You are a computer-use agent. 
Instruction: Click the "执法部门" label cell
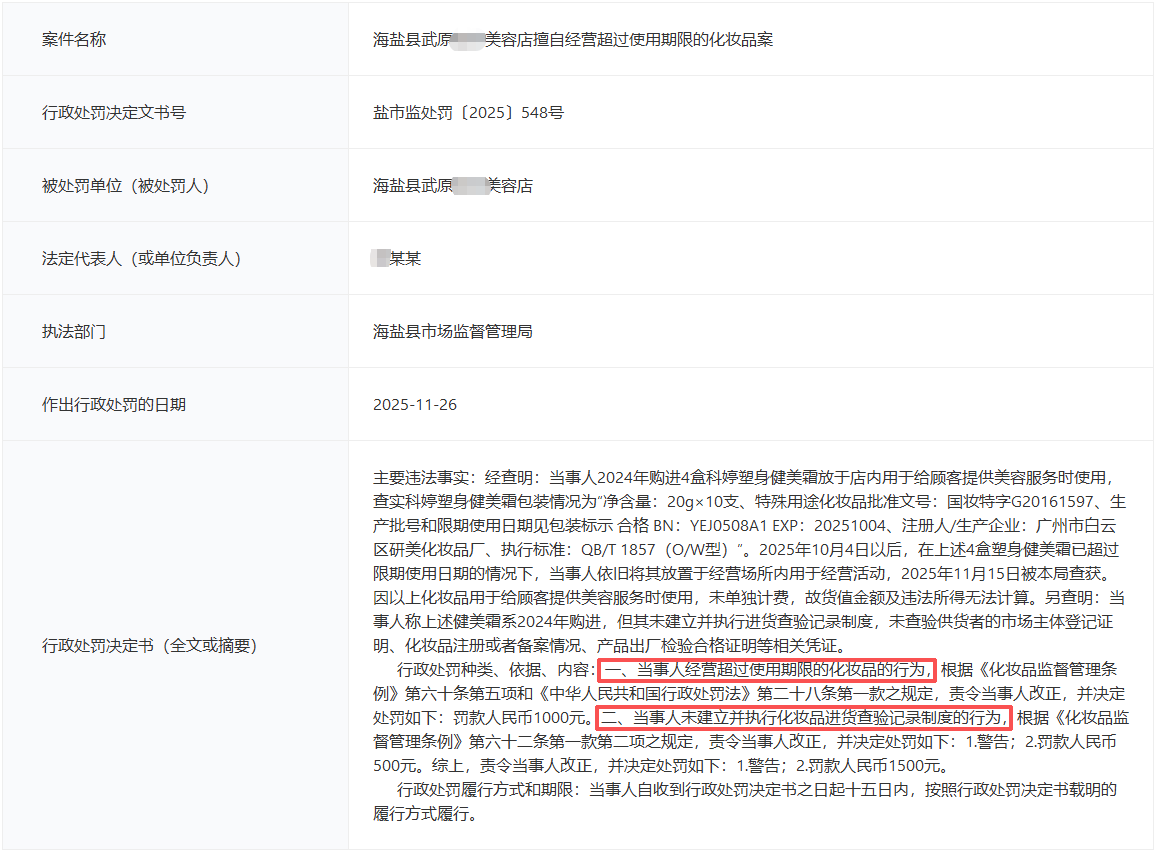click(74, 332)
